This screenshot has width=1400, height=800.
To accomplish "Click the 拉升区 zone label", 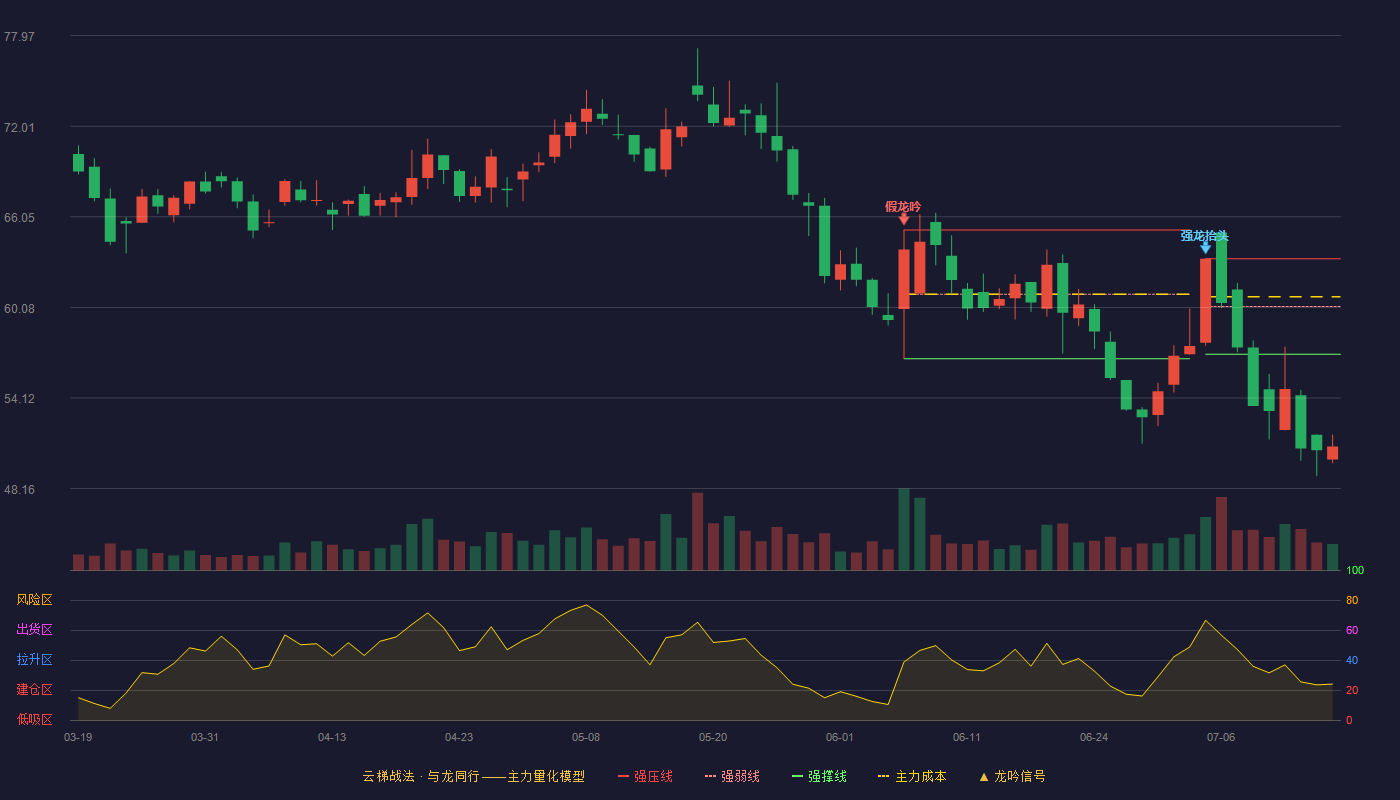I will pyautogui.click(x=34, y=660).
